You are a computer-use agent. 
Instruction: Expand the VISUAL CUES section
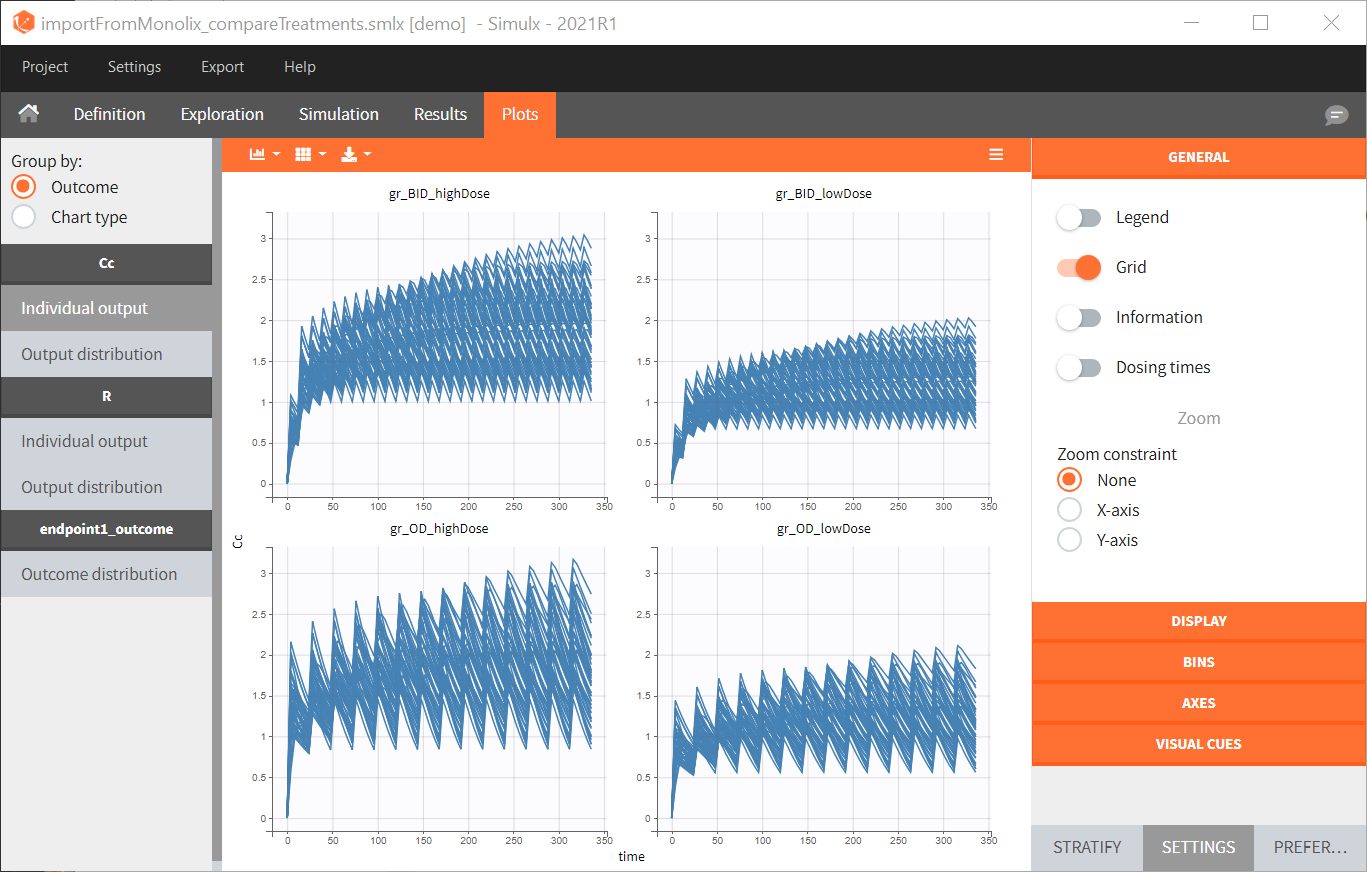(x=1198, y=744)
